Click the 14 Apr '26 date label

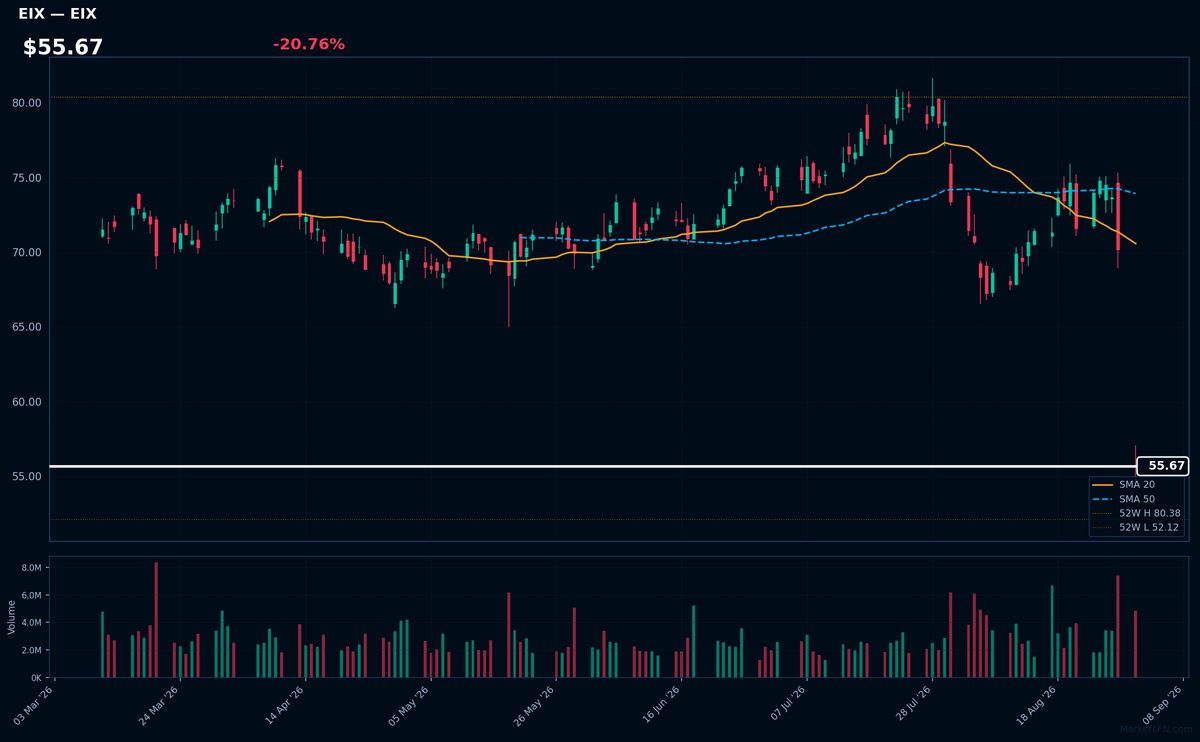[284, 705]
